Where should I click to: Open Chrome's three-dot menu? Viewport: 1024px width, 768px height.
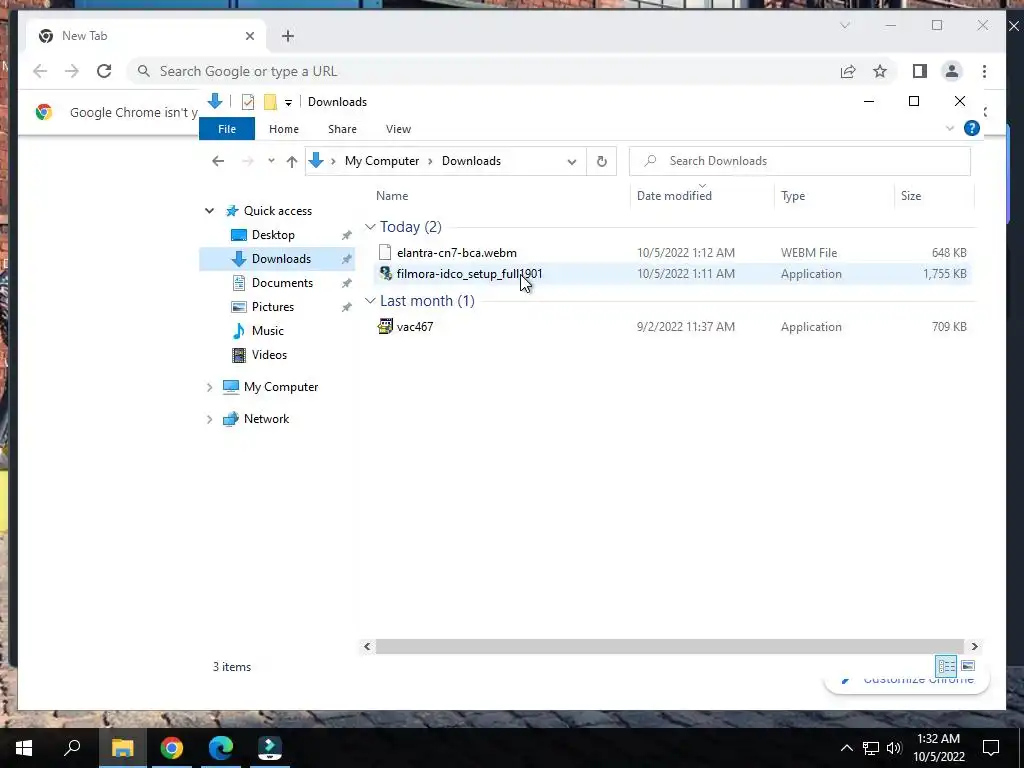[984, 71]
